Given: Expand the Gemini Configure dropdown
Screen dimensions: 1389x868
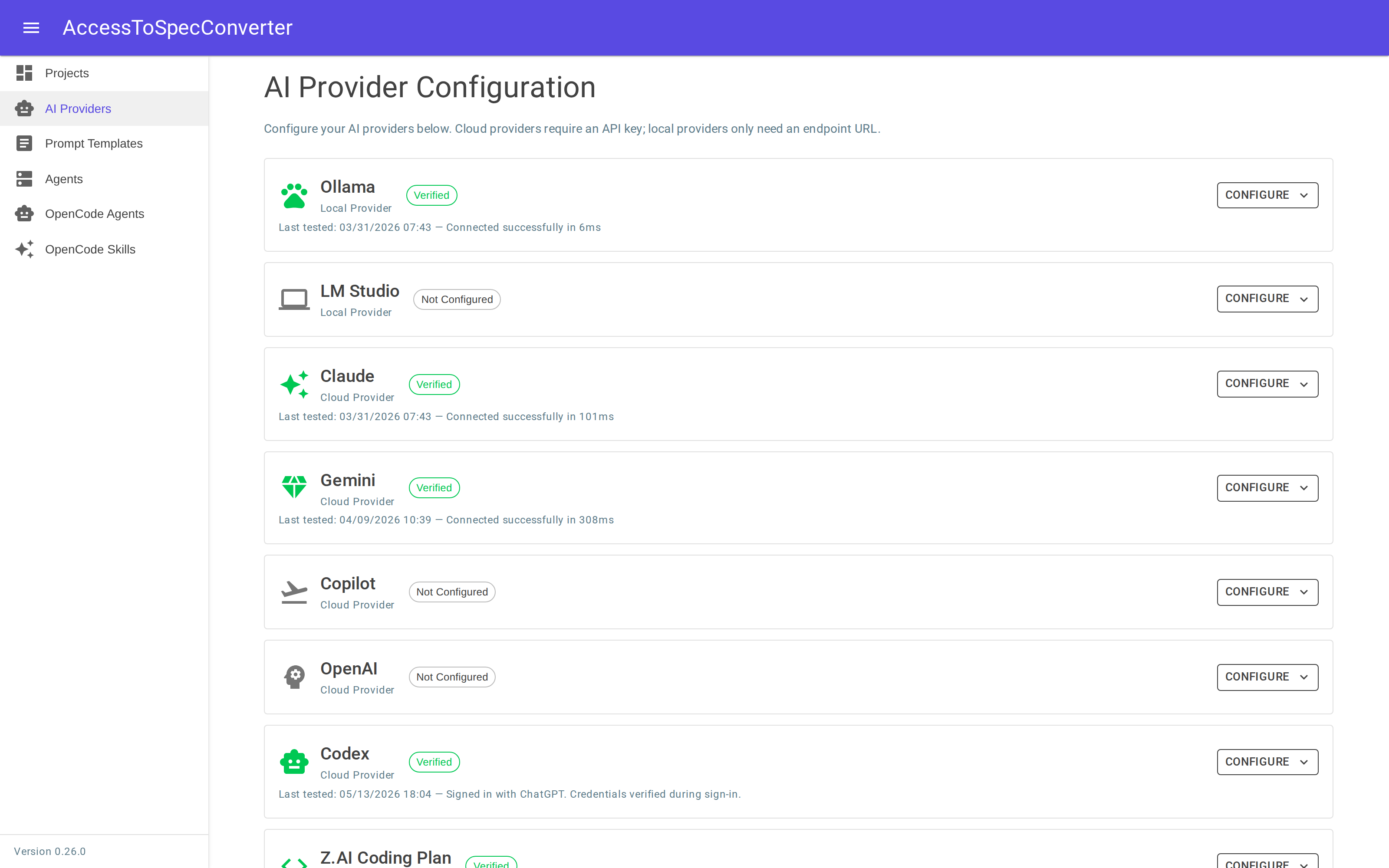Looking at the screenshot, I should (1267, 487).
